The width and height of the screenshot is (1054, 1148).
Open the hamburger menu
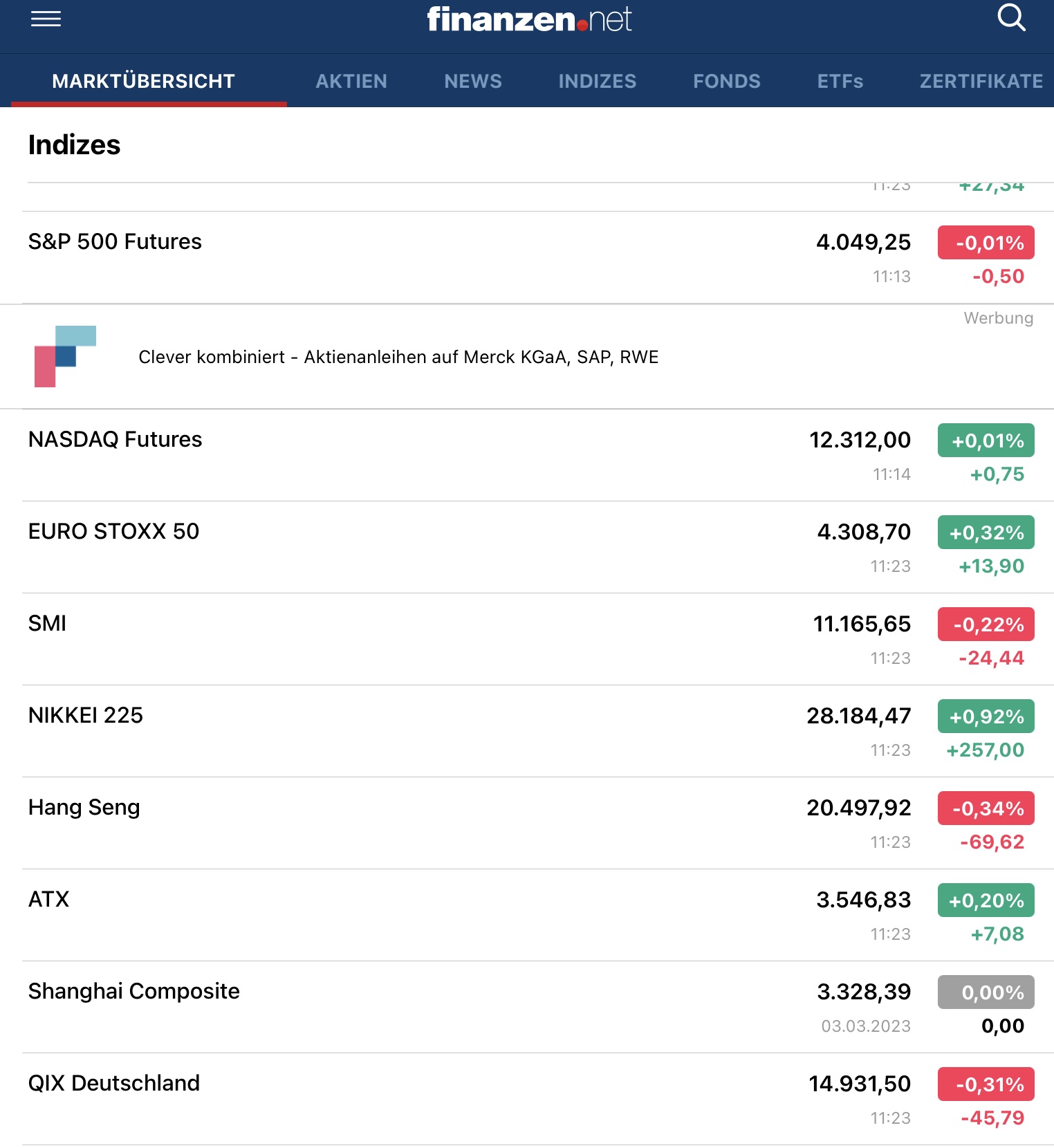46,19
